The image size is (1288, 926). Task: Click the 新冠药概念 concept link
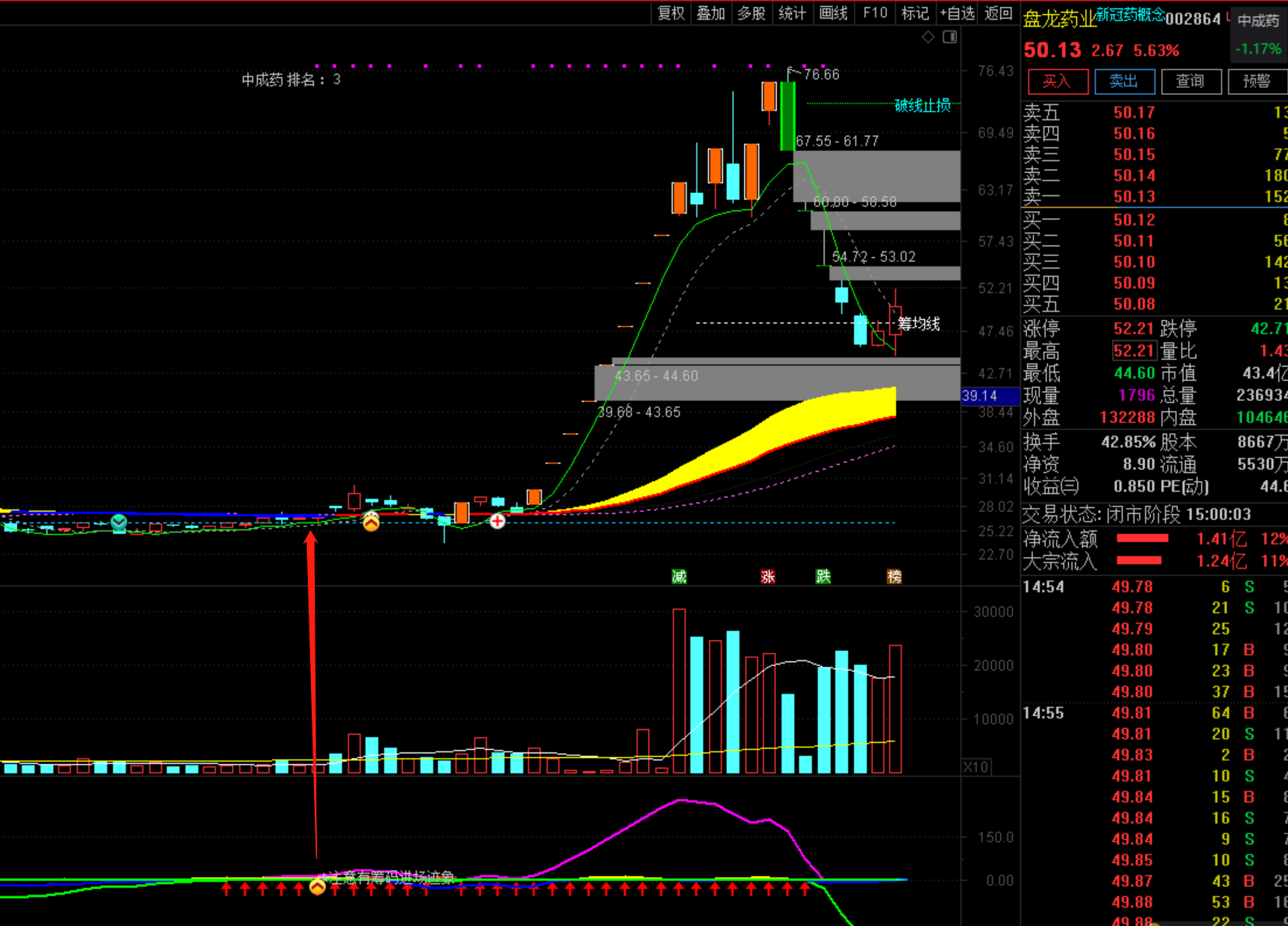tap(1130, 15)
